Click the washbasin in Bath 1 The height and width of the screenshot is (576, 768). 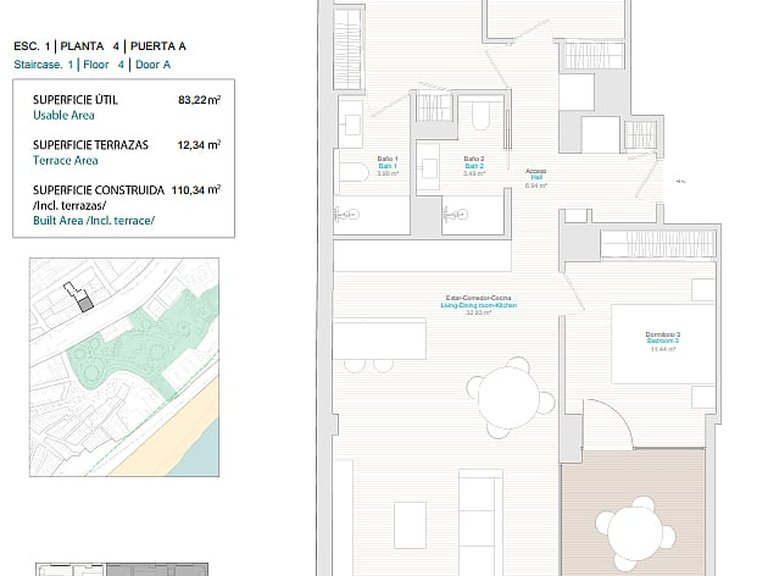[352, 124]
